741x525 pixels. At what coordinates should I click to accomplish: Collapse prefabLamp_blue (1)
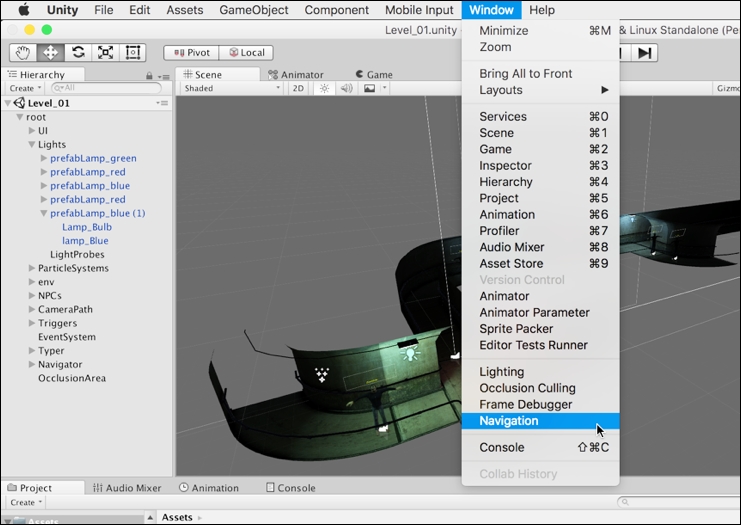pyautogui.click(x=43, y=213)
